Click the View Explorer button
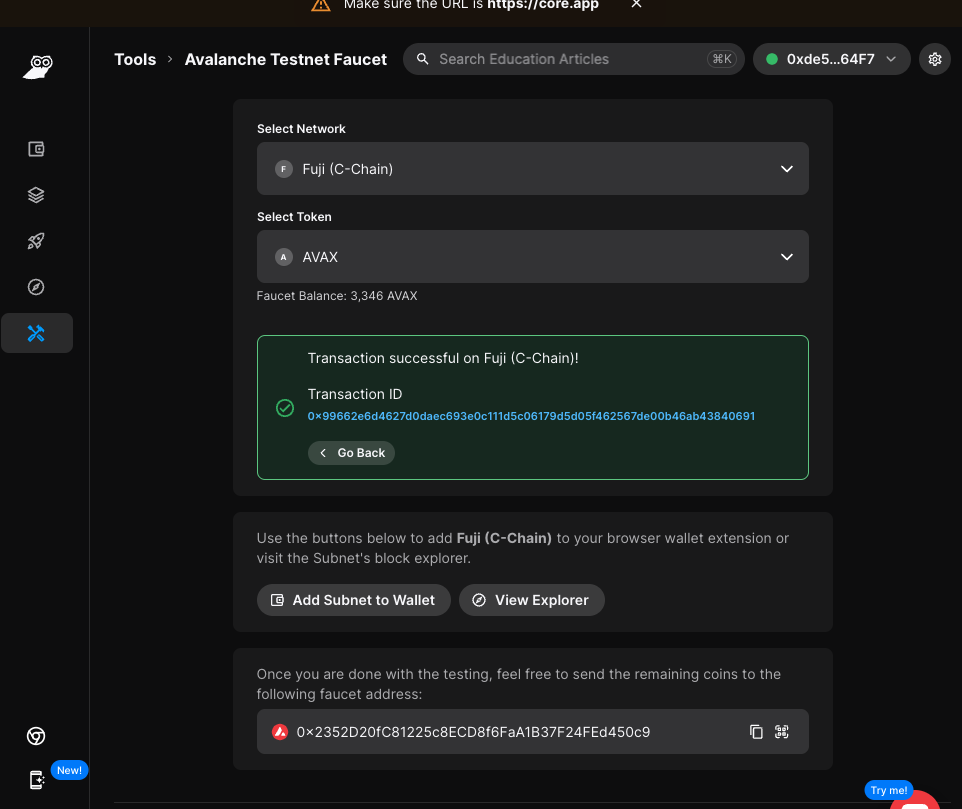 (x=531, y=600)
